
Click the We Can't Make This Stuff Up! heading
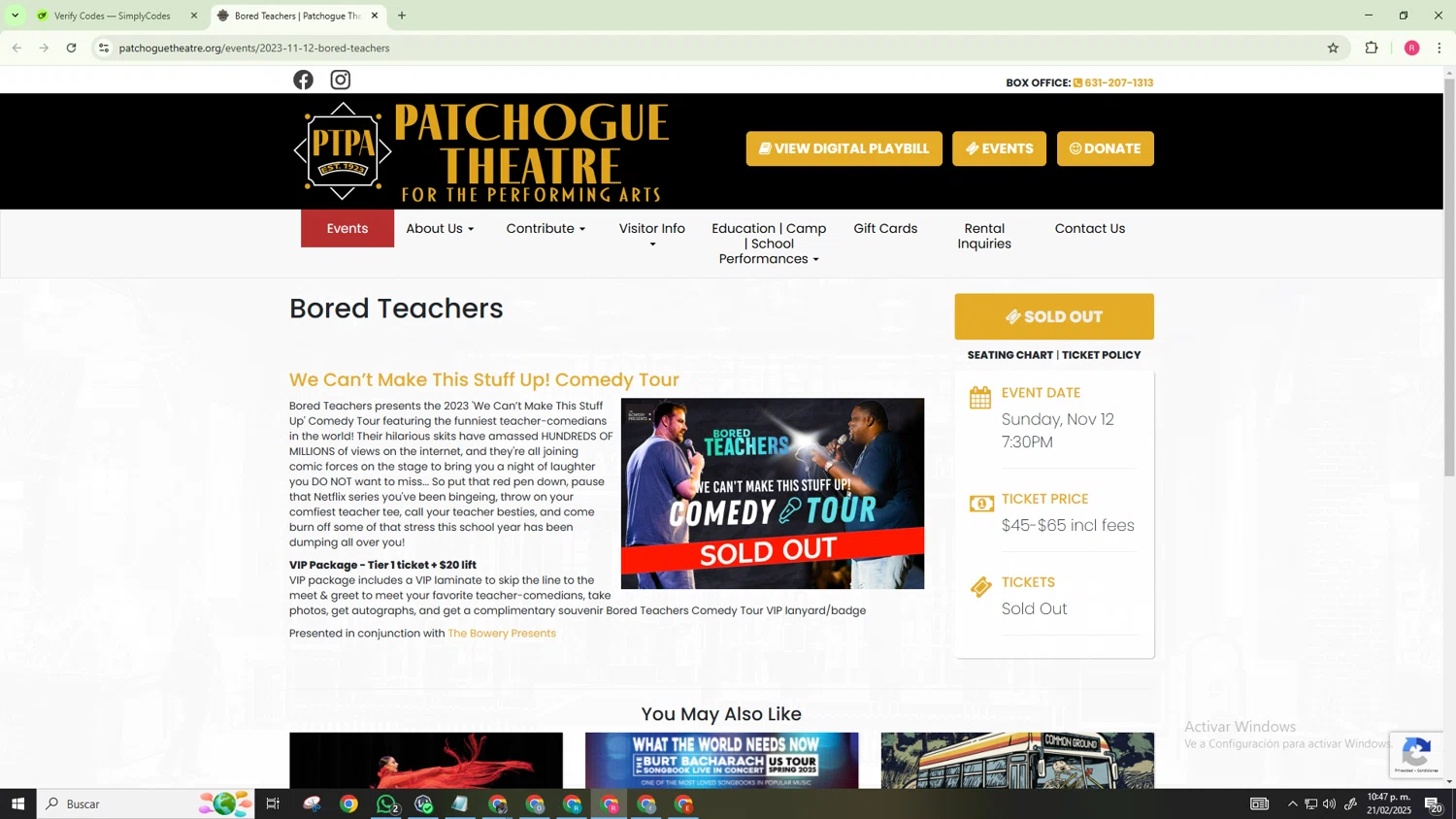[484, 379]
